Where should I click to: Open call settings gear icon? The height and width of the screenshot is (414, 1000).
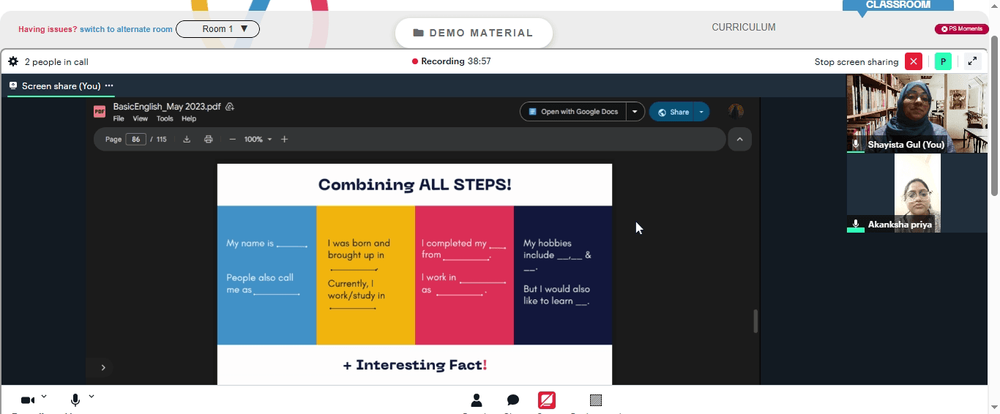(x=13, y=62)
